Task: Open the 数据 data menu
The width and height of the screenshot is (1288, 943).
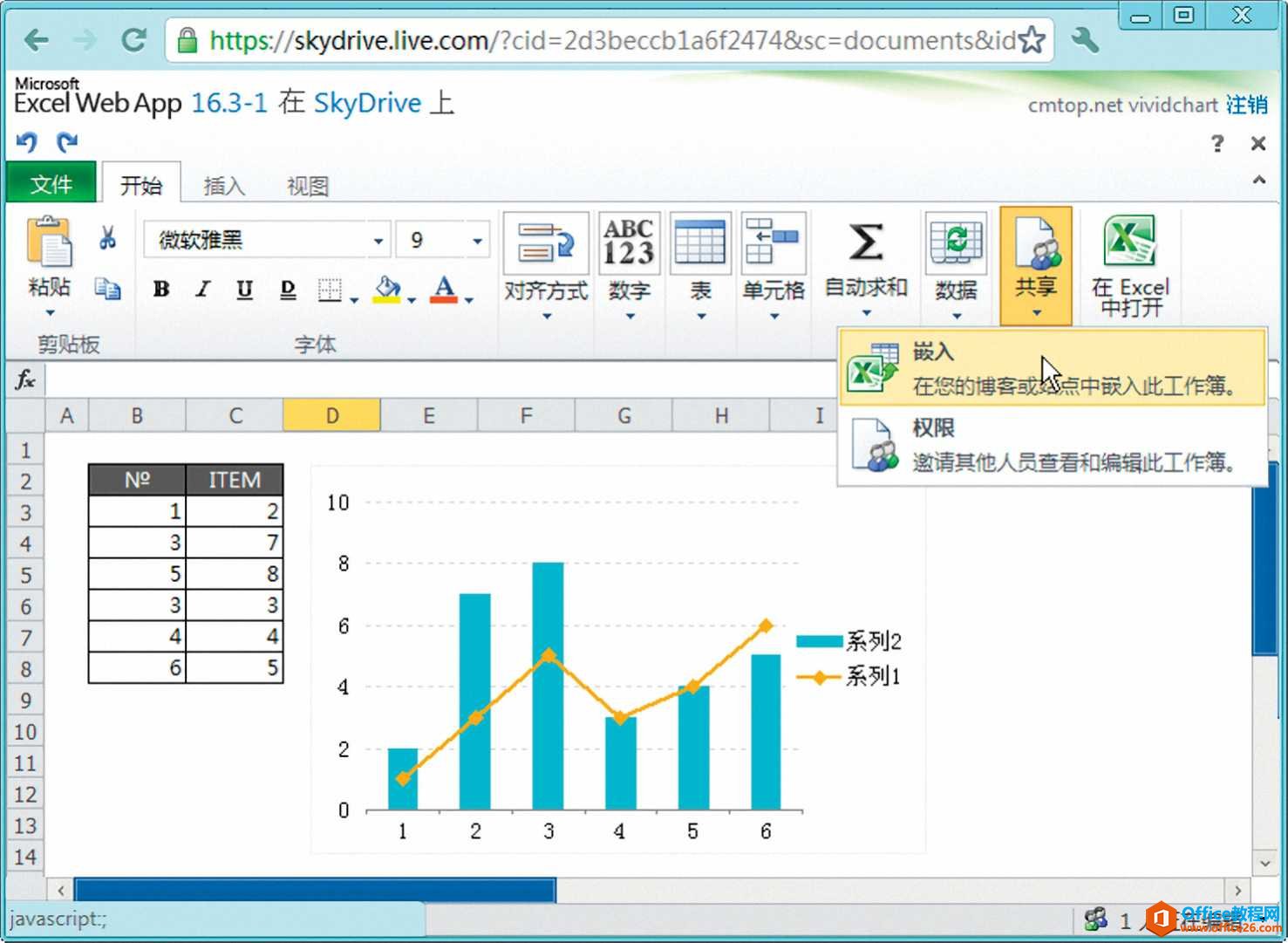Action: point(956,268)
